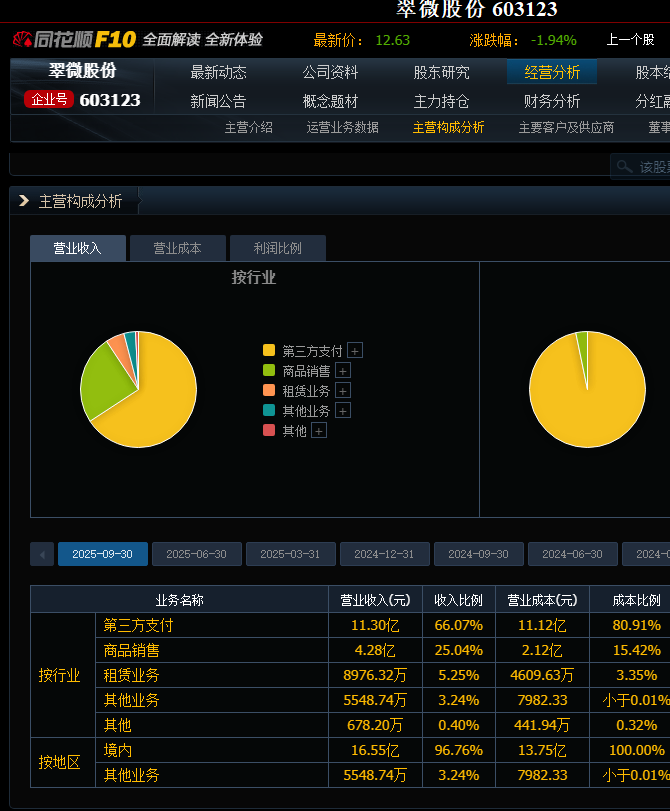670x811 pixels.
Task: Click the 企业号 red badge
Action: [x=49, y=99]
